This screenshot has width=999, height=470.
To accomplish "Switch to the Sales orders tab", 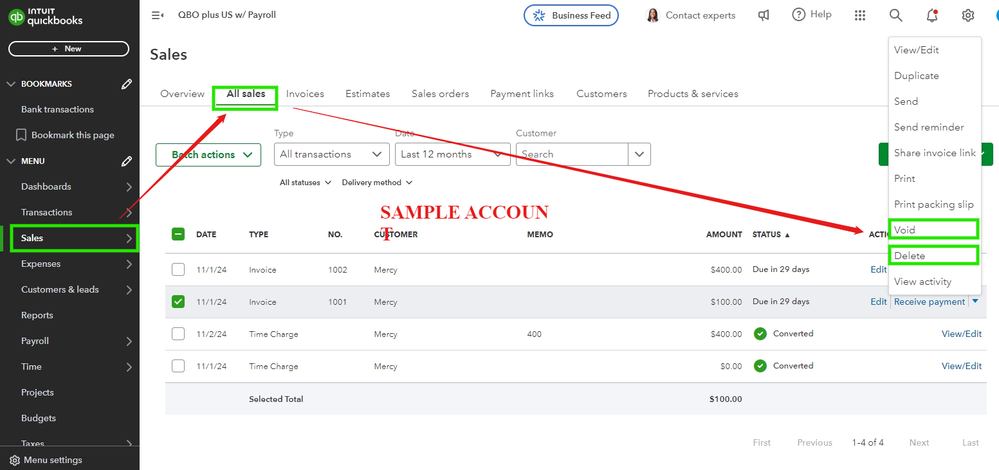I will point(440,94).
